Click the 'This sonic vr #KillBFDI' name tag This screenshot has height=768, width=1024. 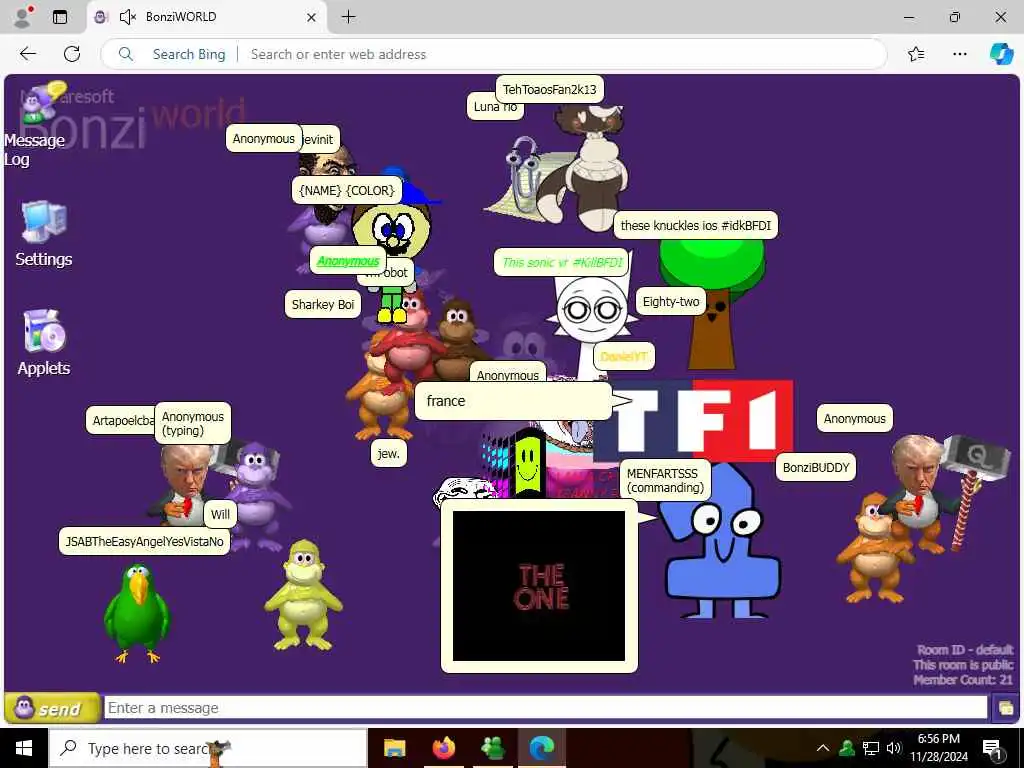(x=562, y=263)
